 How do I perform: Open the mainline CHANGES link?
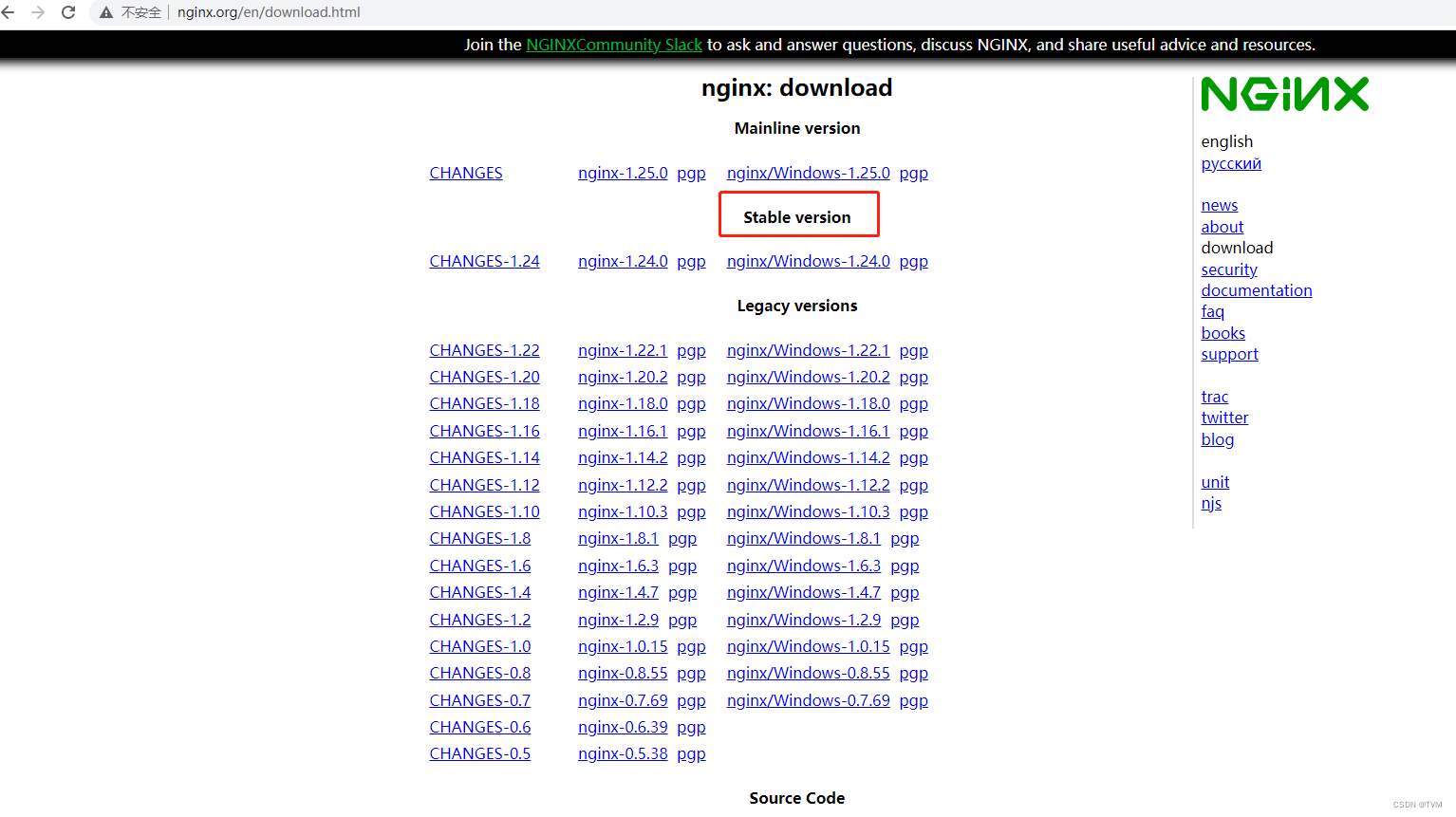tap(466, 173)
